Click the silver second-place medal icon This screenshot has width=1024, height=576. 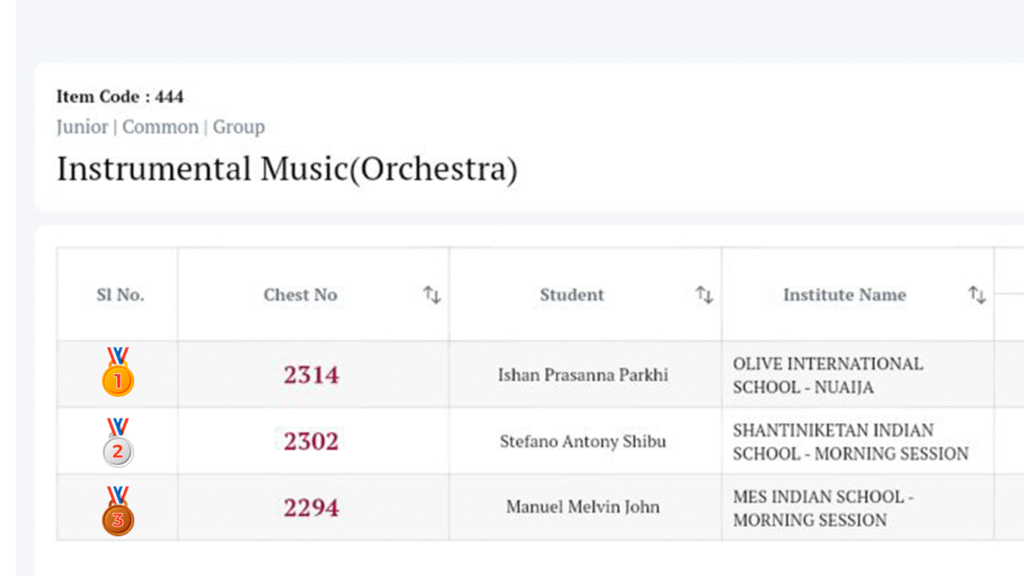pos(117,442)
